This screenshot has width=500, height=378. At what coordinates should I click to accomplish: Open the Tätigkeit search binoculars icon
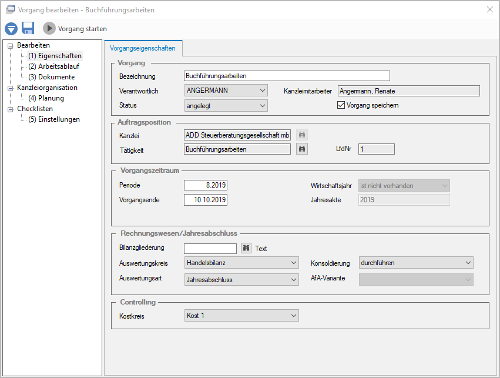[x=302, y=149]
